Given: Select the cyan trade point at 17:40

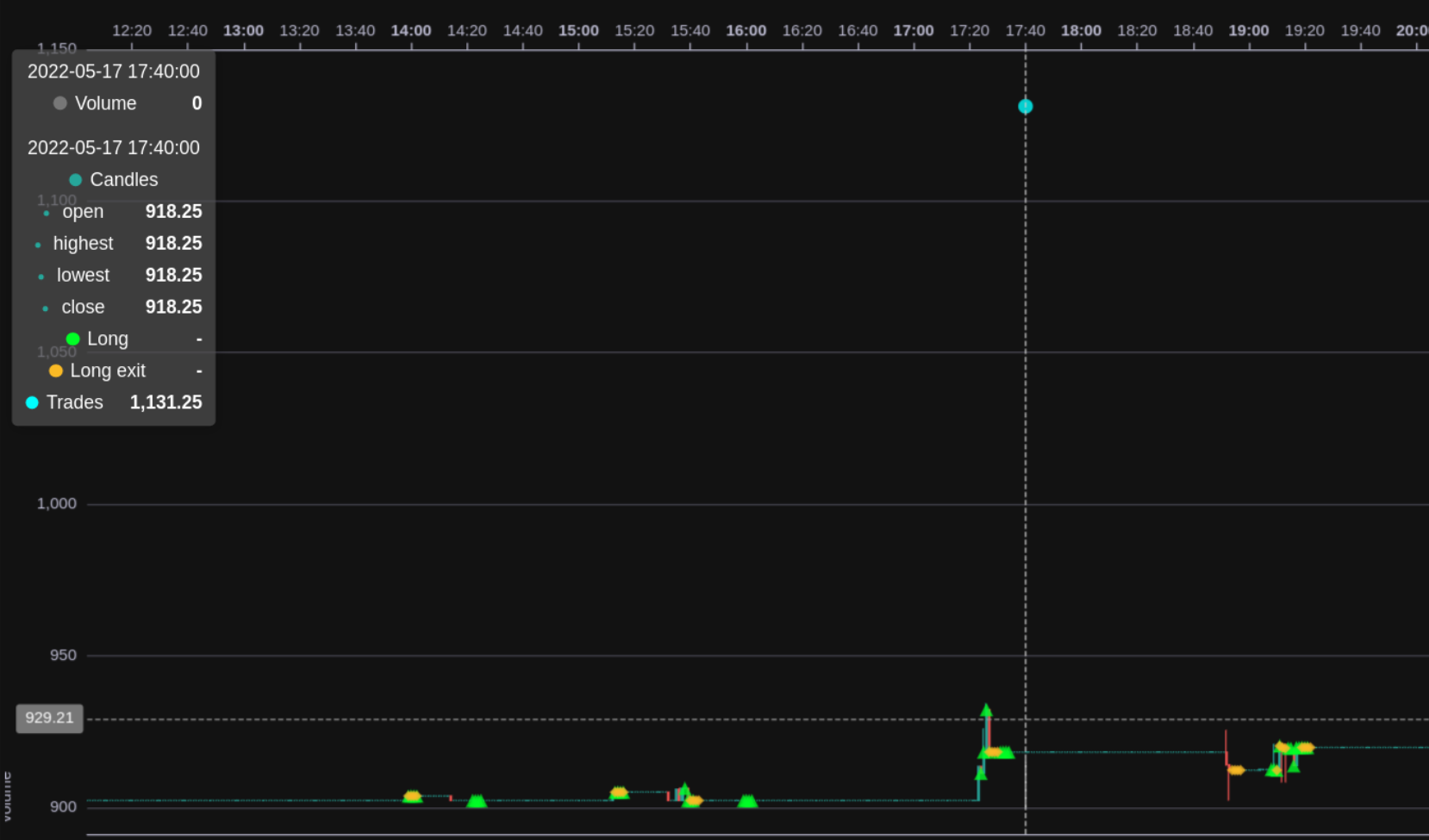Looking at the screenshot, I should click(x=1025, y=106).
